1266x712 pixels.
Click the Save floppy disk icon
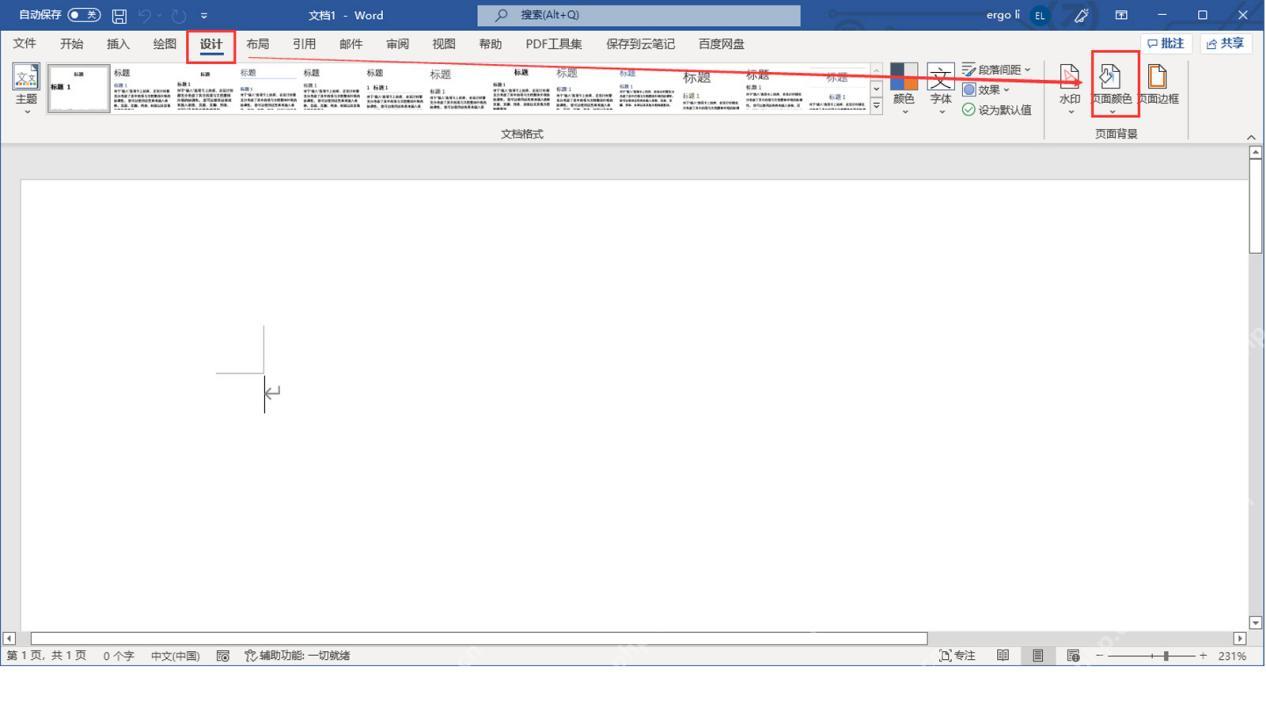click(119, 15)
